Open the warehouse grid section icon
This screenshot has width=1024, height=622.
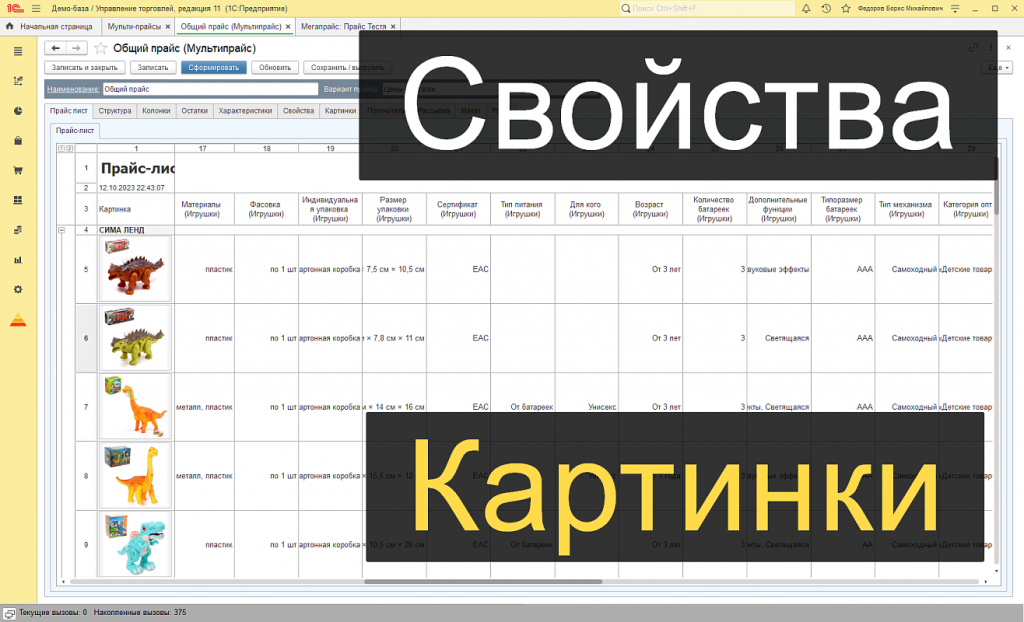(18, 200)
